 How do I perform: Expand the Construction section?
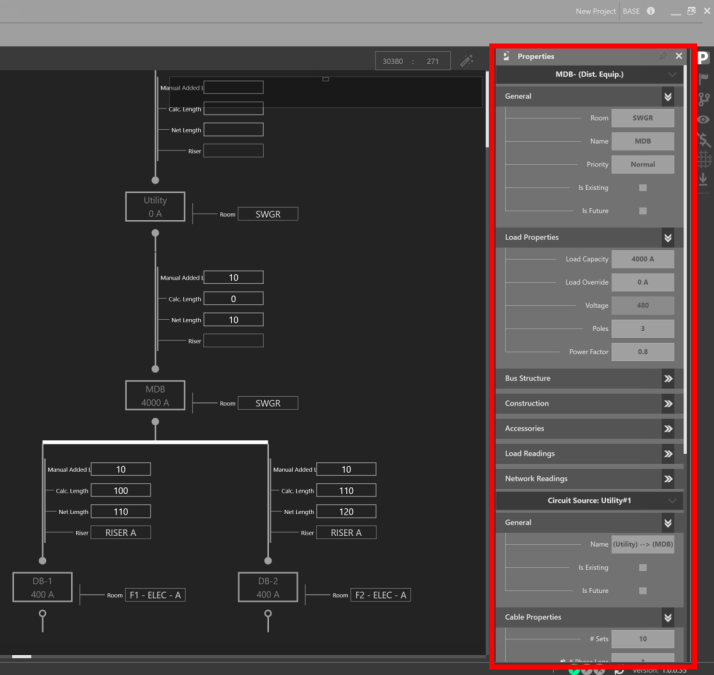[668, 404]
